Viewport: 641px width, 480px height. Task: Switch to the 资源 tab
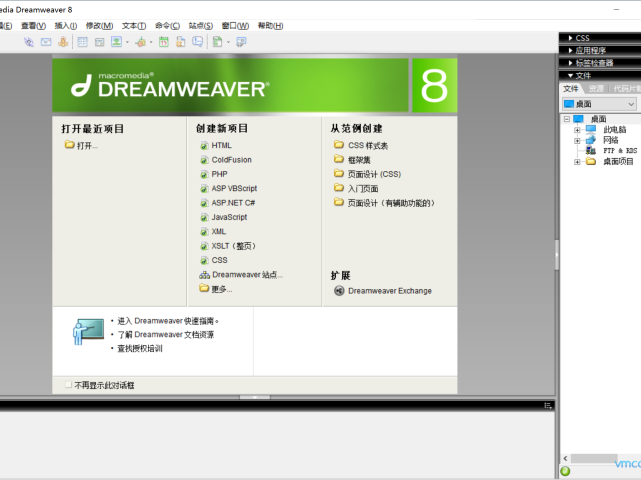pyautogui.click(x=596, y=89)
